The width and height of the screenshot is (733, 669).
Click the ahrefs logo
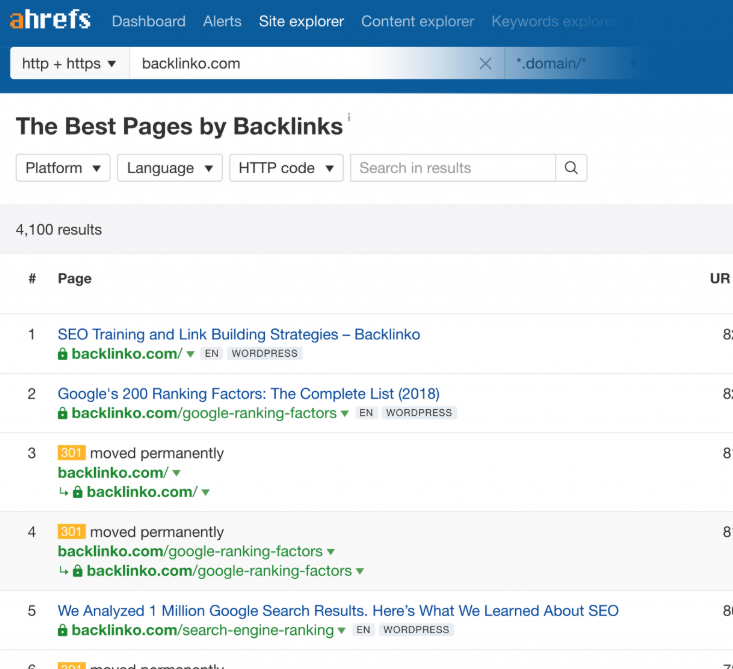coord(50,20)
